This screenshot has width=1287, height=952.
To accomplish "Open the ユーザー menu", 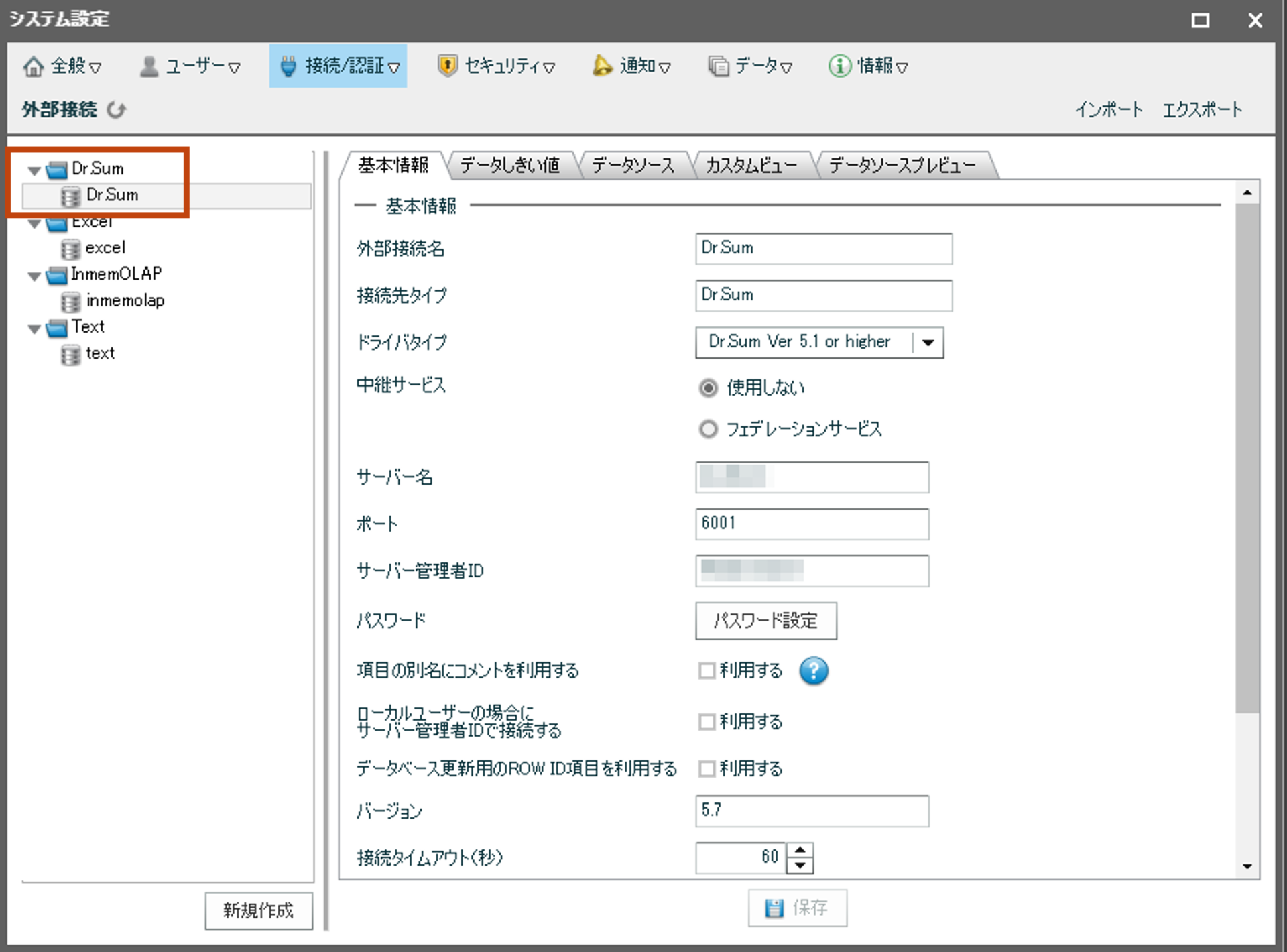I will point(190,66).
